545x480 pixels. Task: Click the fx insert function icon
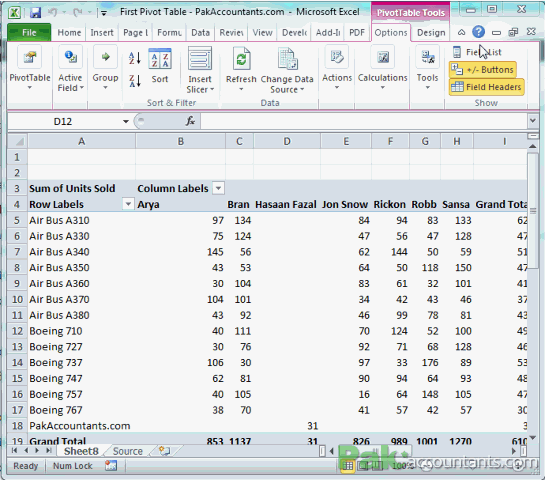click(190, 121)
